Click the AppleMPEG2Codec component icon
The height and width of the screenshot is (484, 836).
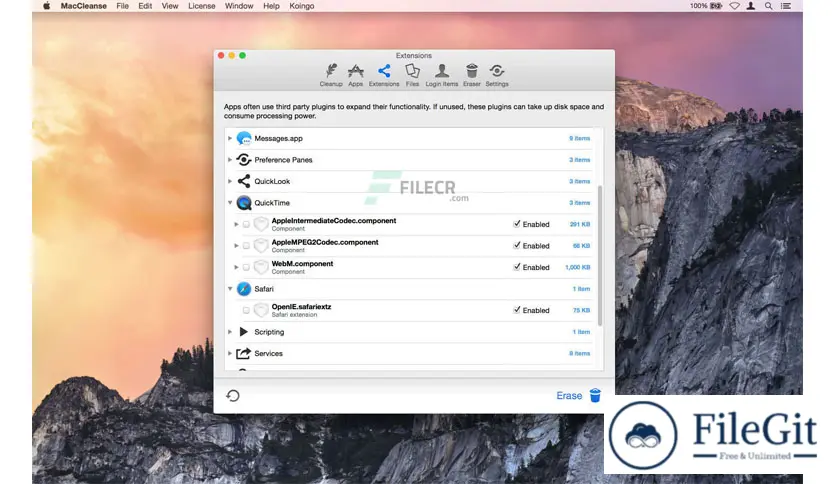(261, 245)
